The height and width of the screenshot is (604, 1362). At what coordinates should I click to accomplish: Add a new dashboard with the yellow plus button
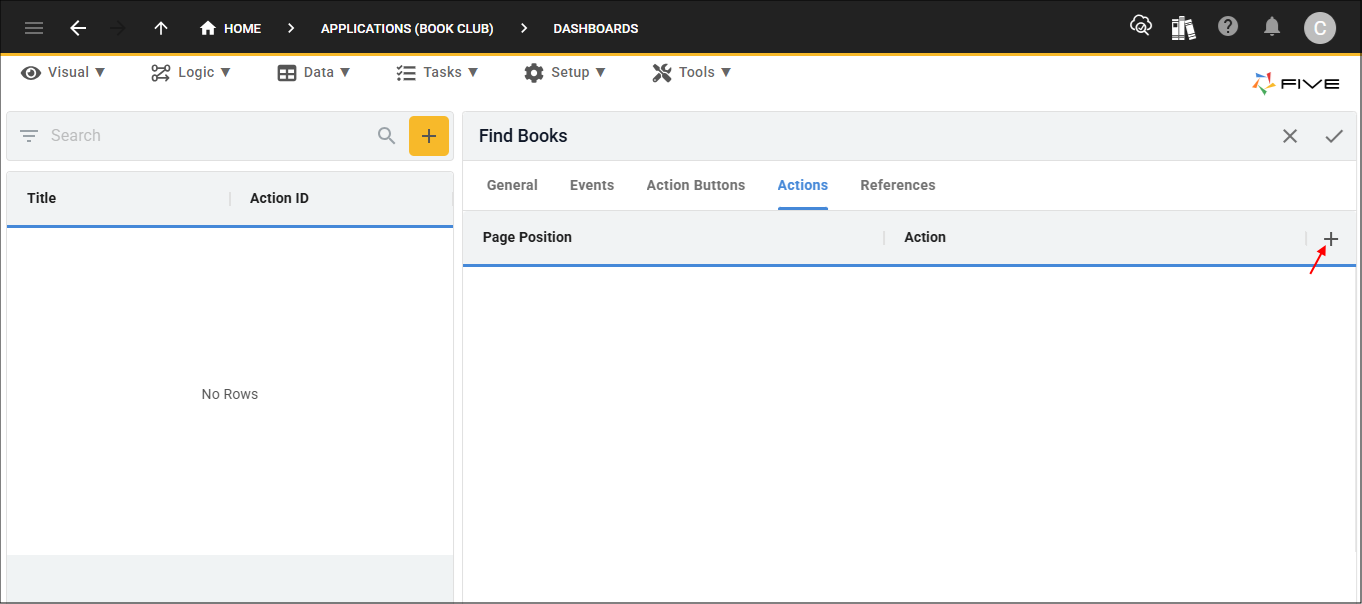click(429, 135)
